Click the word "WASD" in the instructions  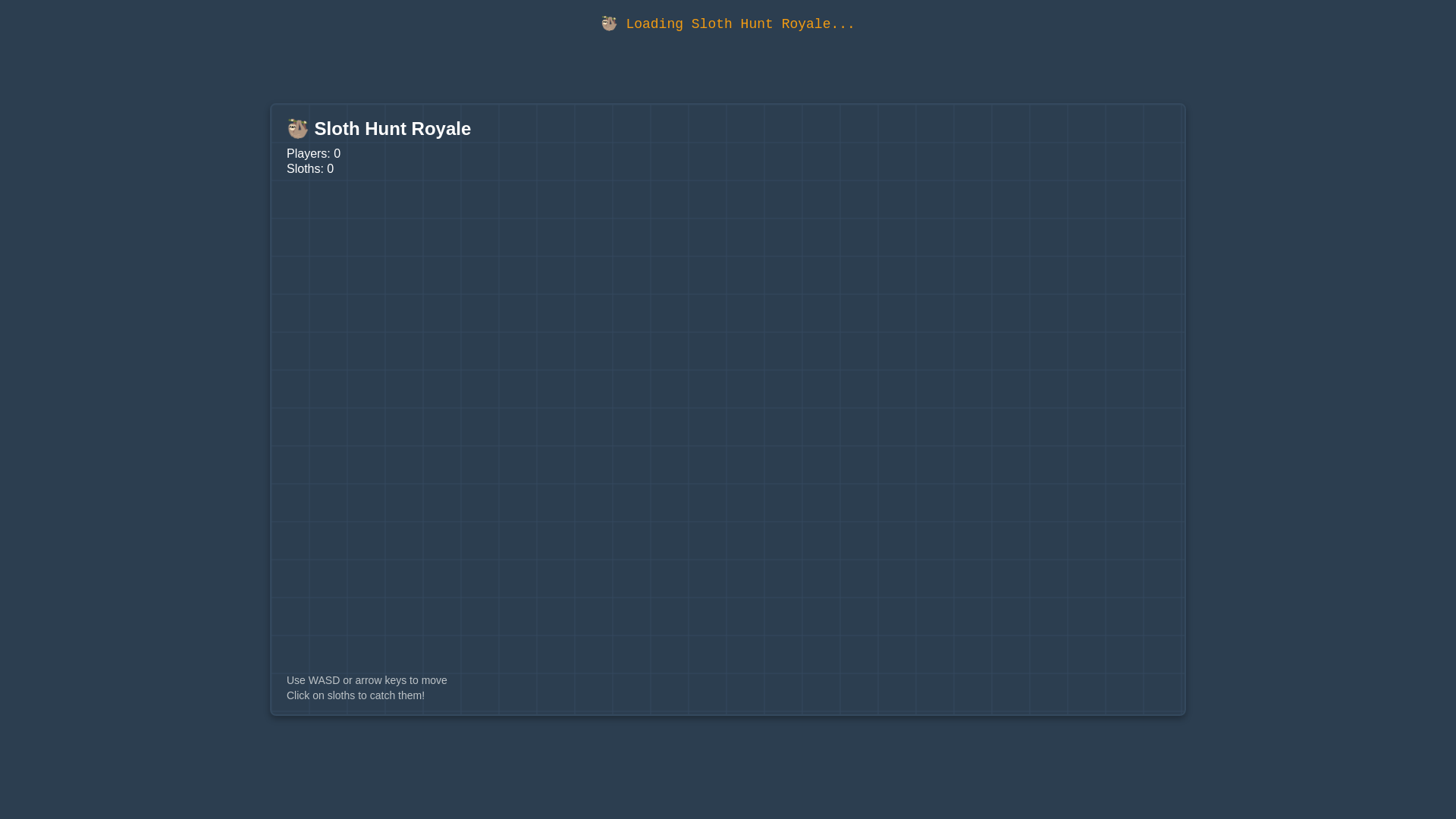click(324, 680)
